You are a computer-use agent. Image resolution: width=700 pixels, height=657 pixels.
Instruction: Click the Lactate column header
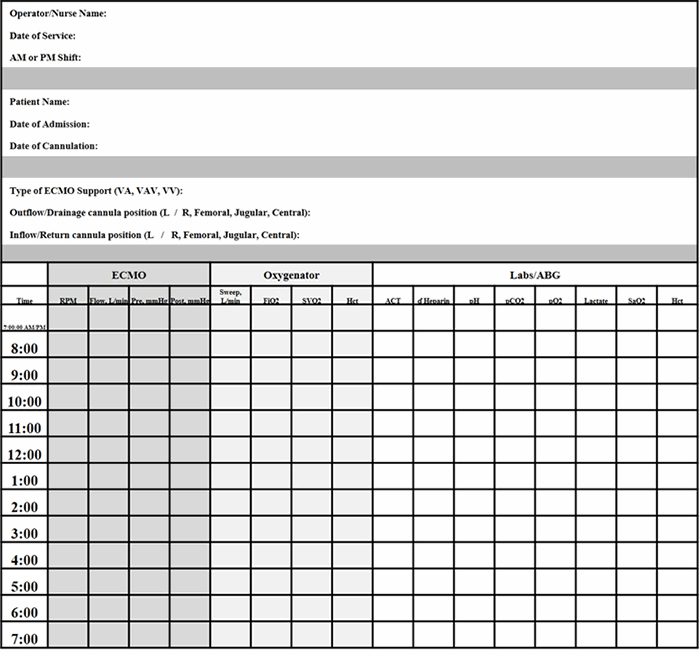(x=596, y=300)
